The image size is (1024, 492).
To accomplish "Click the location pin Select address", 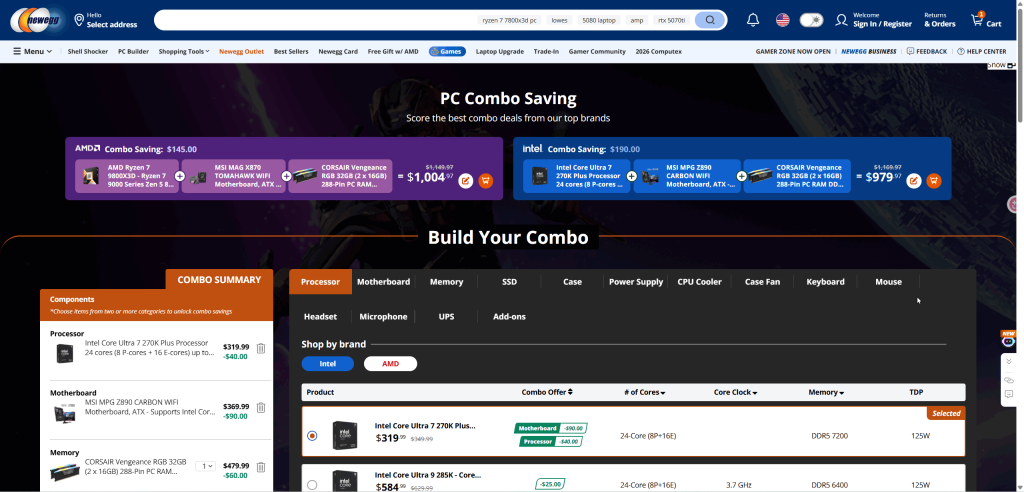I will click(x=105, y=20).
